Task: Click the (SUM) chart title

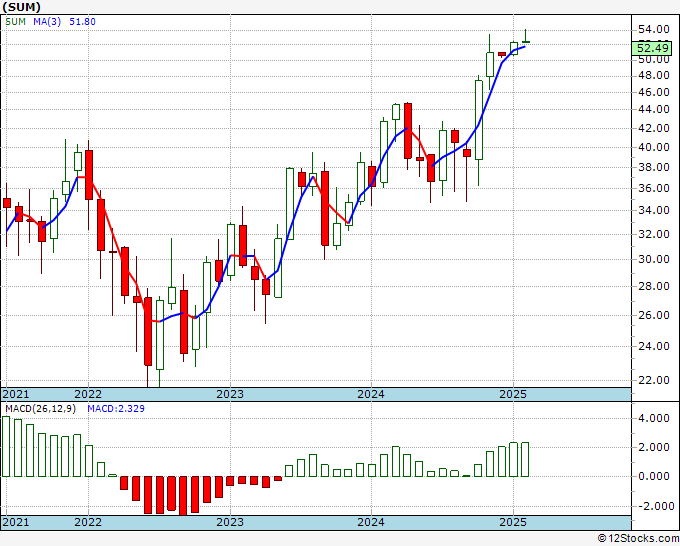Action: [x=22, y=7]
